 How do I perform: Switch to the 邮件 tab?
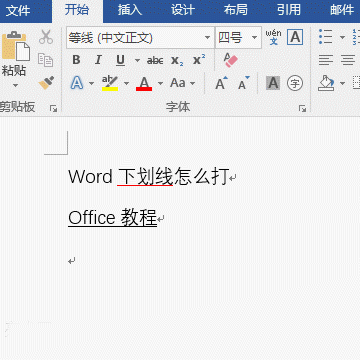tap(342, 11)
